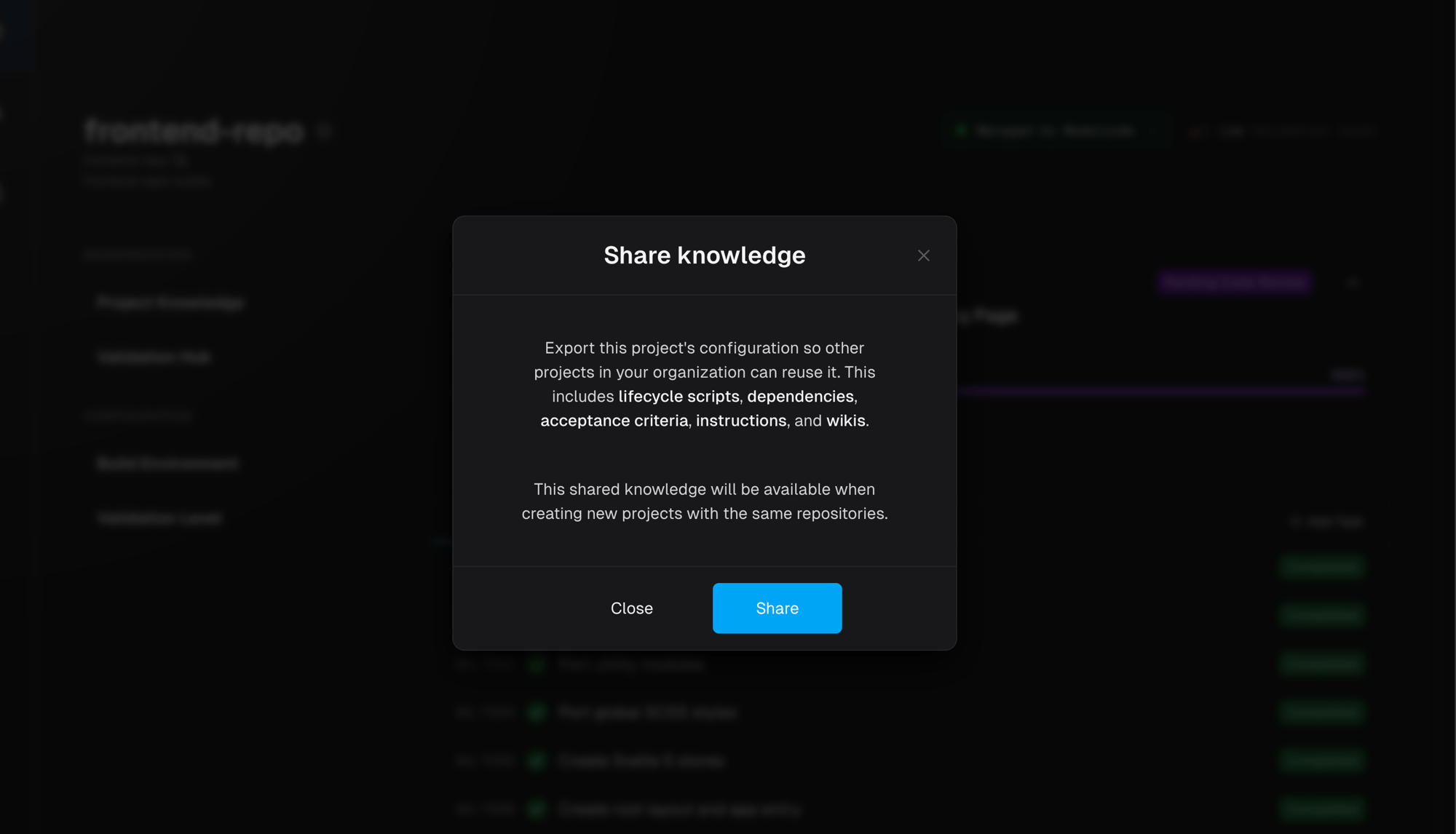Image resolution: width=1456 pixels, height=834 pixels.
Task: Click the "Share knowledge" dialog title
Action: pos(704,255)
